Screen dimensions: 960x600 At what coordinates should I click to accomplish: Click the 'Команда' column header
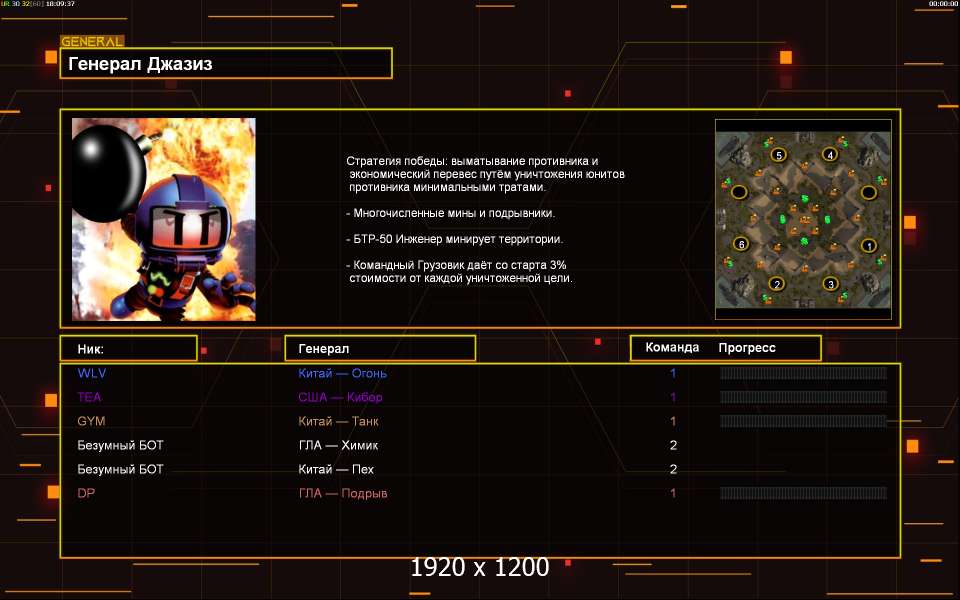pos(672,348)
